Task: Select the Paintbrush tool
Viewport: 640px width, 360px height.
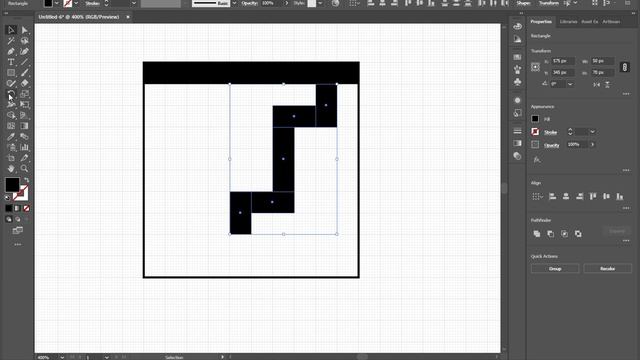Action: click(24, 73)
